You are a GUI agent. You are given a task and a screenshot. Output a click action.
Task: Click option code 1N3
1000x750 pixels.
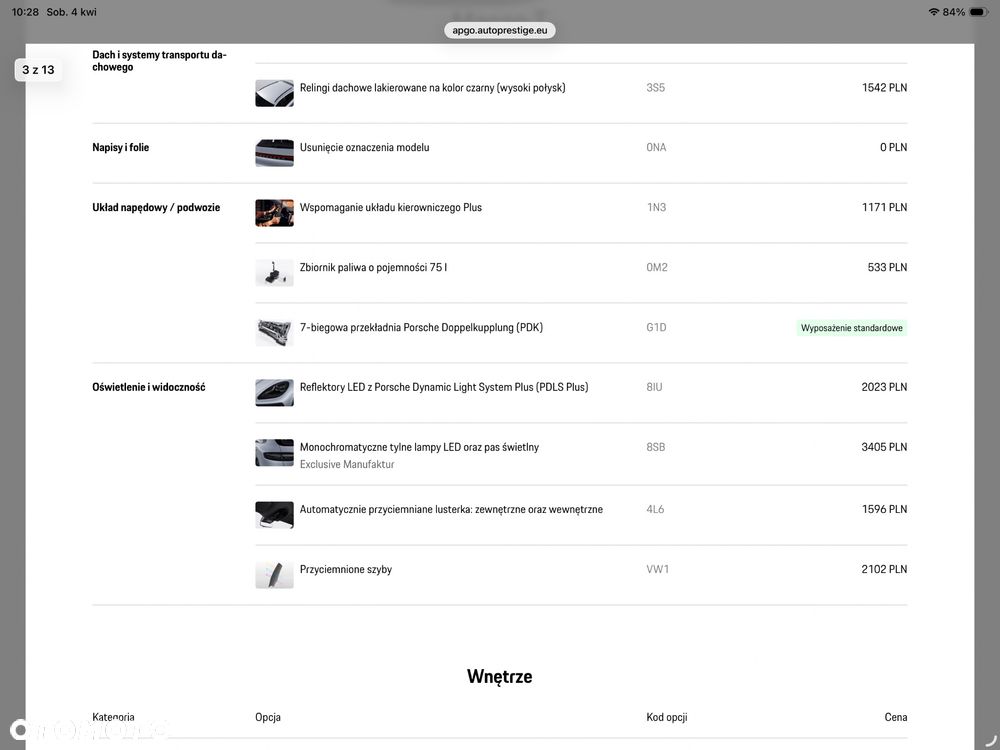[656, 207]
